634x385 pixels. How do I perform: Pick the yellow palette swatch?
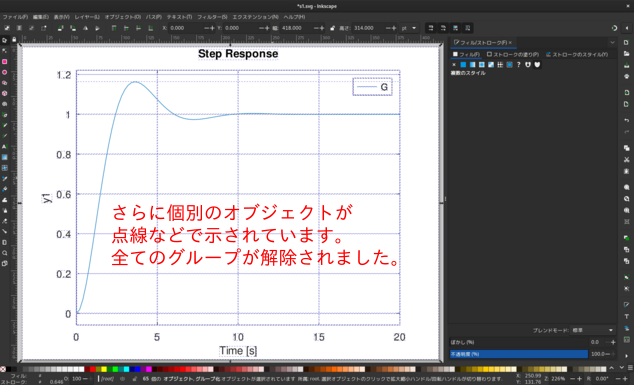[x=104, y=369]
